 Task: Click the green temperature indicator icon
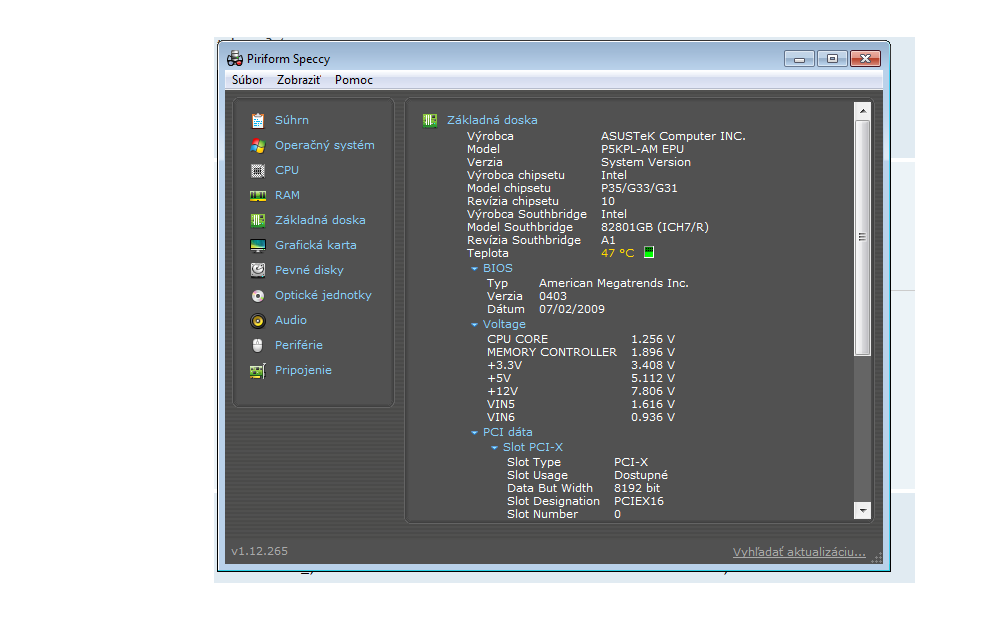[x=649, y=252]
